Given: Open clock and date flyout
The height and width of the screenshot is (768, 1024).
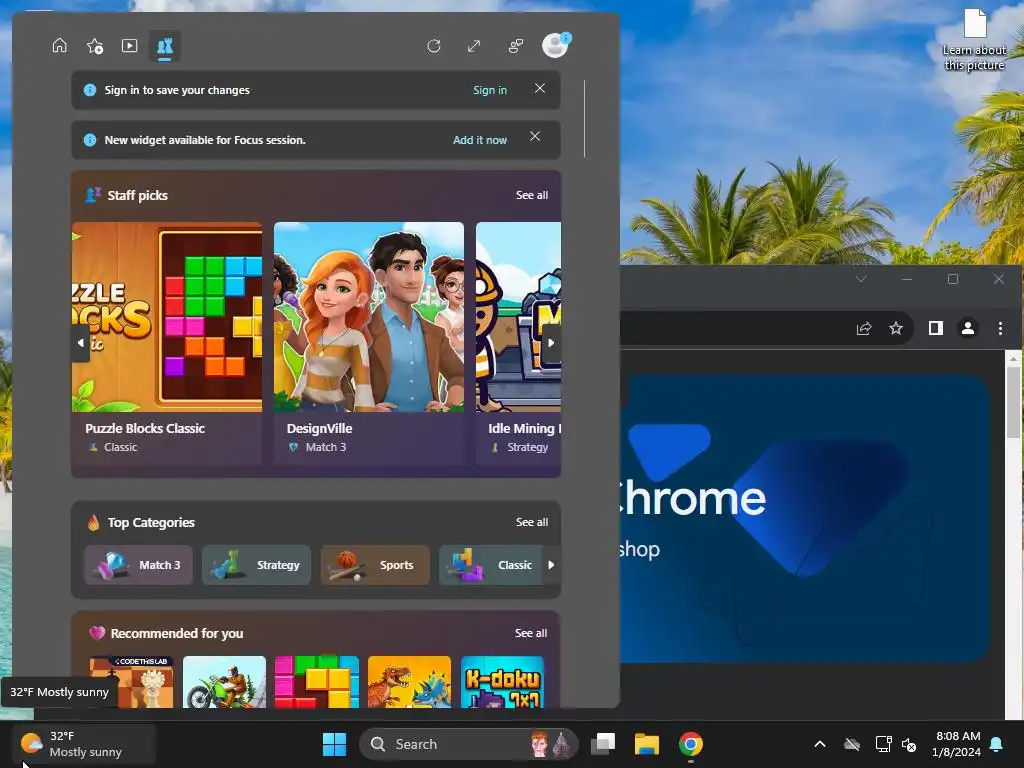Looking at the screenshot, I should 957,744.
